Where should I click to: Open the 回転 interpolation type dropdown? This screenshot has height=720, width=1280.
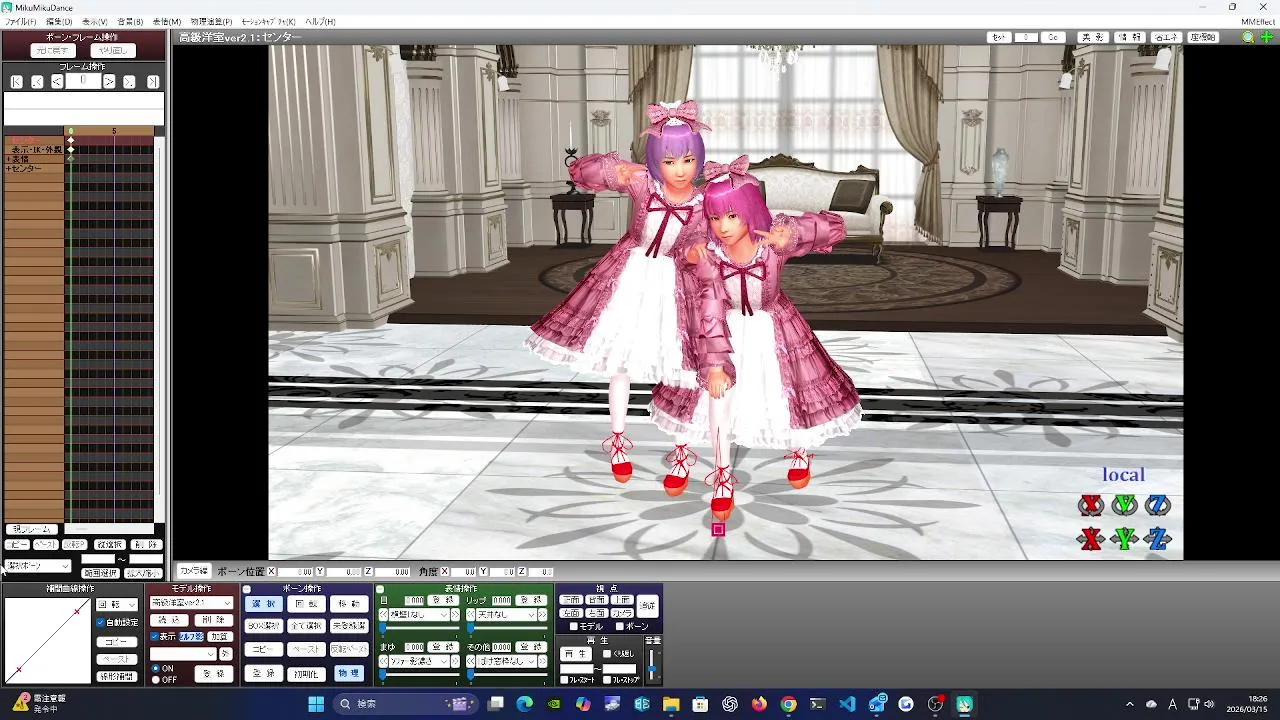(x=117, y=604)
